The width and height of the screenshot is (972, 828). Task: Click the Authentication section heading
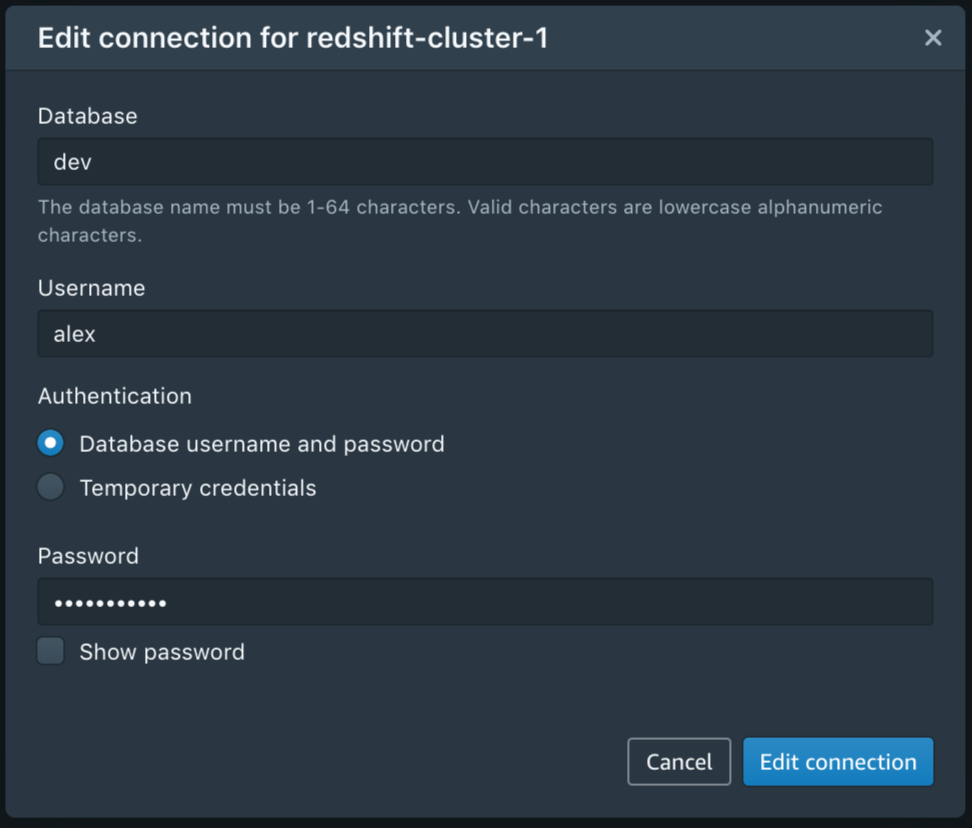115,396
